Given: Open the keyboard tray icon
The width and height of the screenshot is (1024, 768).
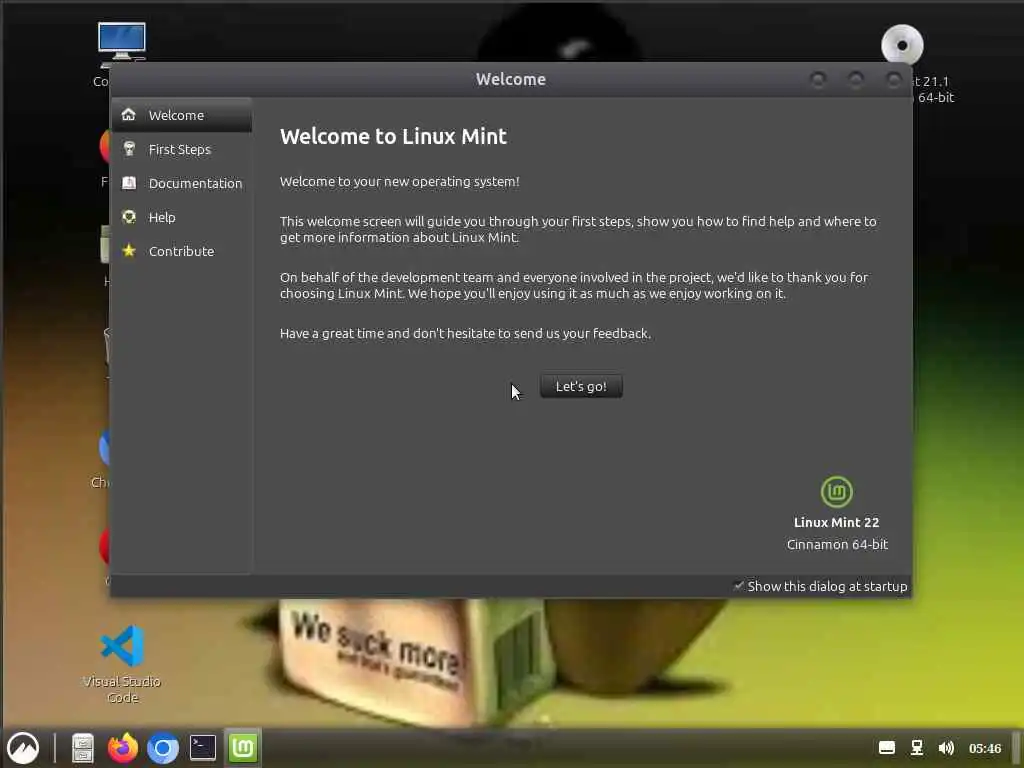Looking at the screenshot, I should 886,748.
